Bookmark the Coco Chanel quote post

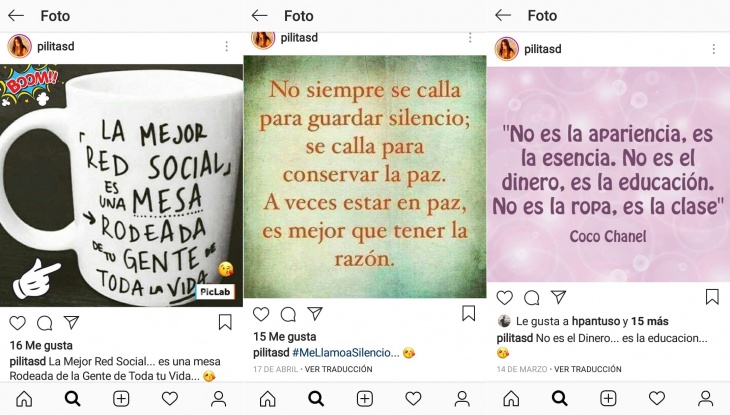(x=712, y=297)
